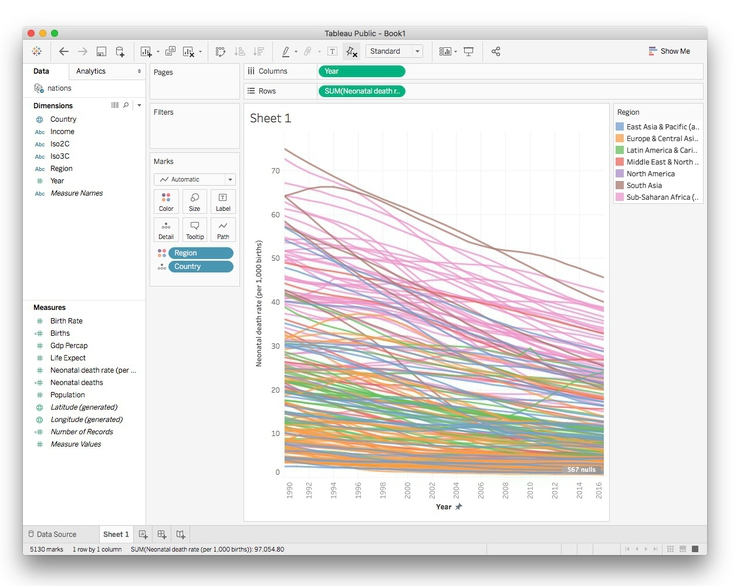Viewport: 733px width, 586px height.
Task: Click the Duplicate sheet icon
Action: 170,51
